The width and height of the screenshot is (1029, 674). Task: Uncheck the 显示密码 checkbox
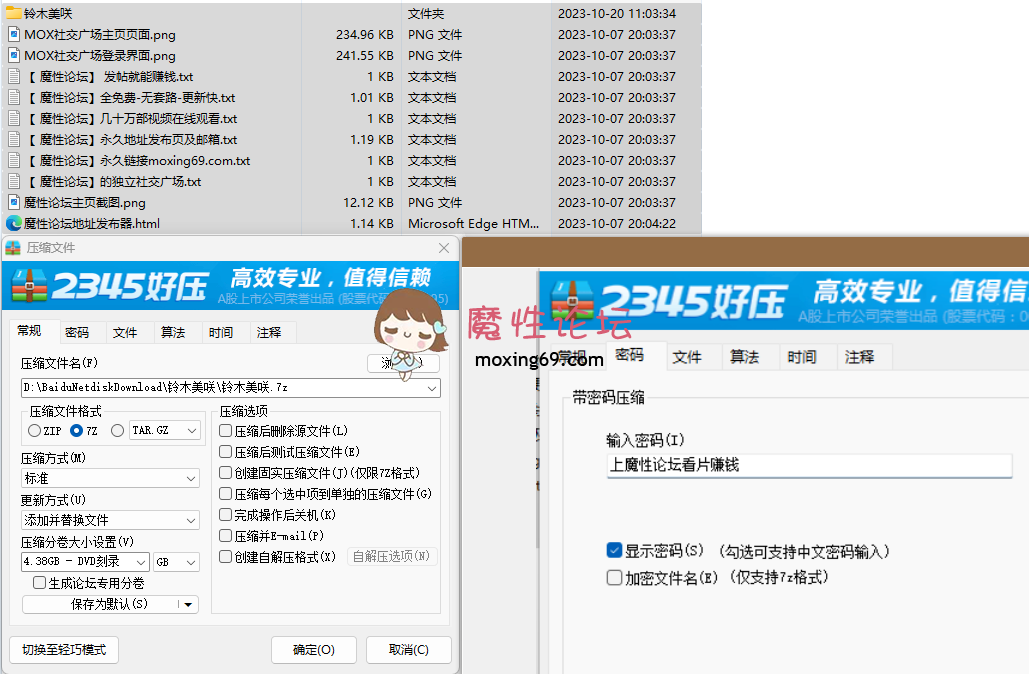[x=614, y=551]
